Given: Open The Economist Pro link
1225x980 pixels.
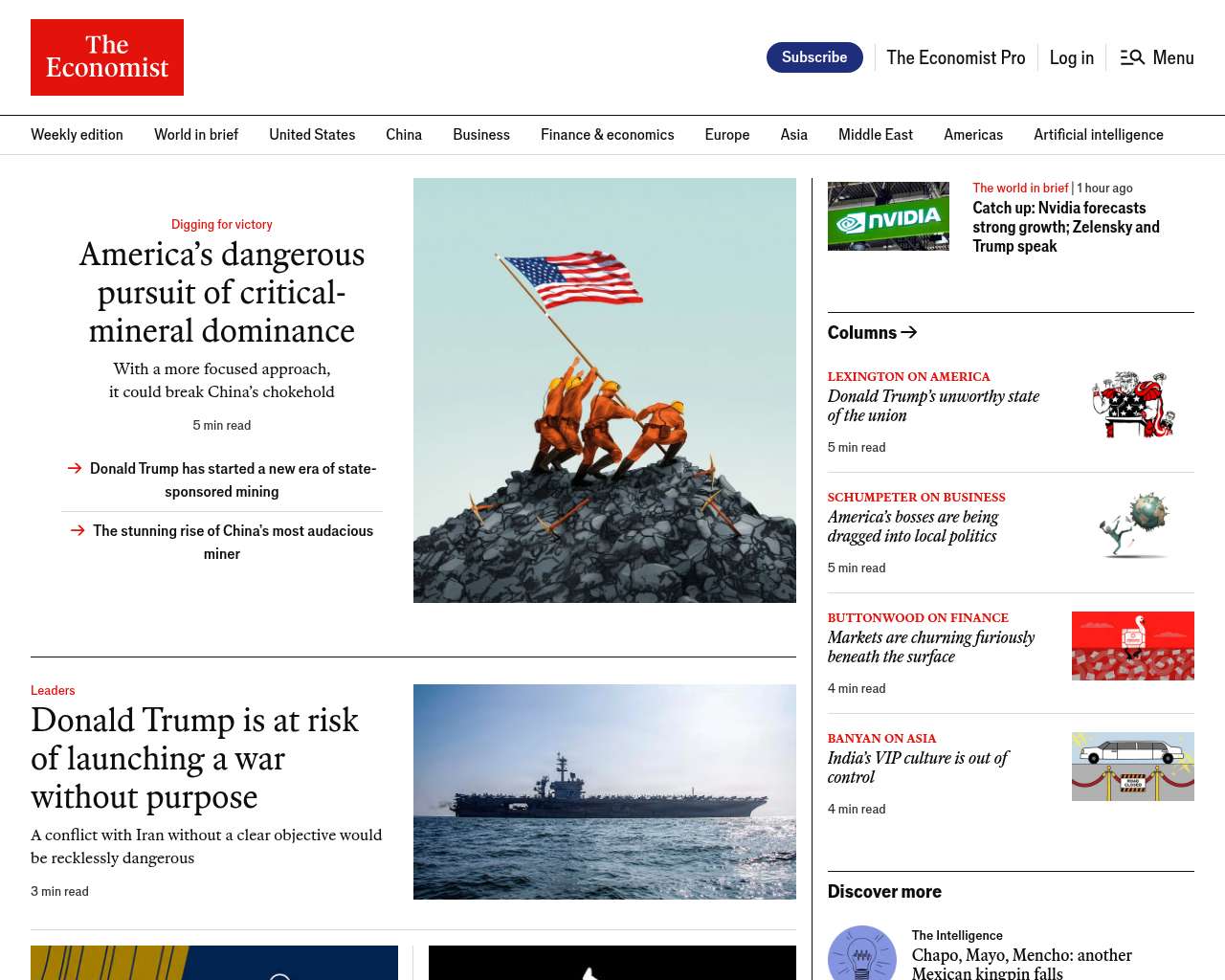Looking at the screenshot, I should pos(956,57).
